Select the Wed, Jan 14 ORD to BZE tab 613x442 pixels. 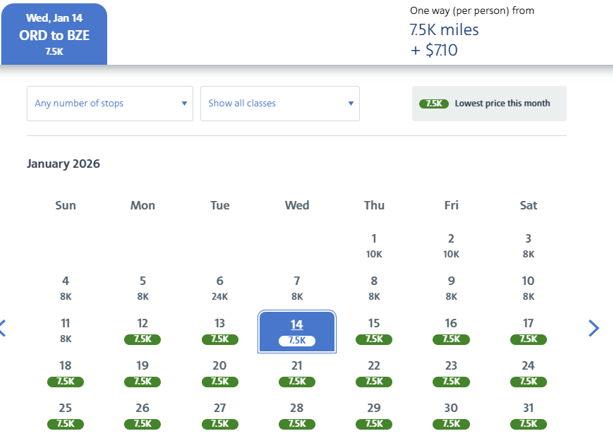tap(54, 34)
